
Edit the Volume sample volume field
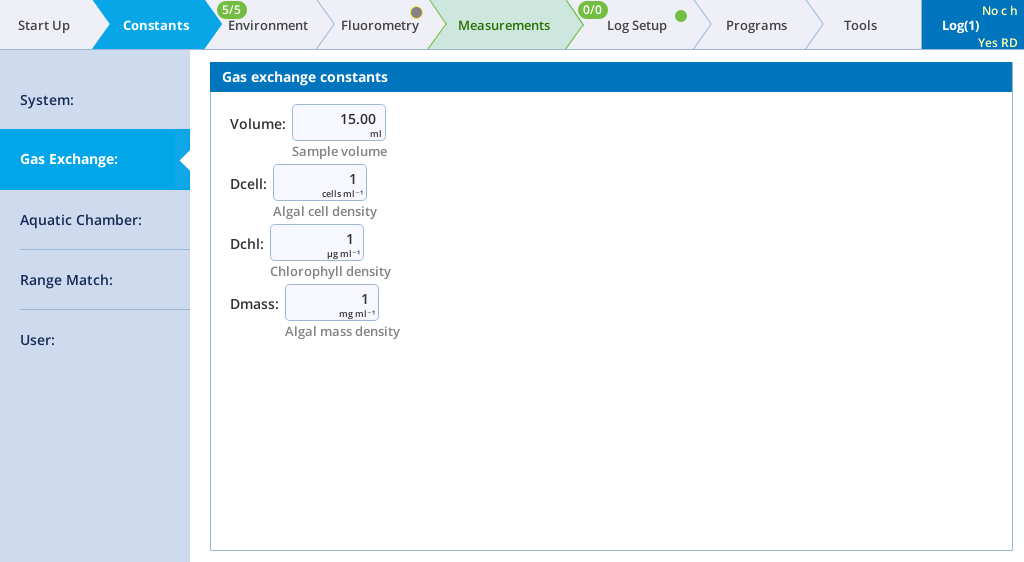click(x=338, y=122)
